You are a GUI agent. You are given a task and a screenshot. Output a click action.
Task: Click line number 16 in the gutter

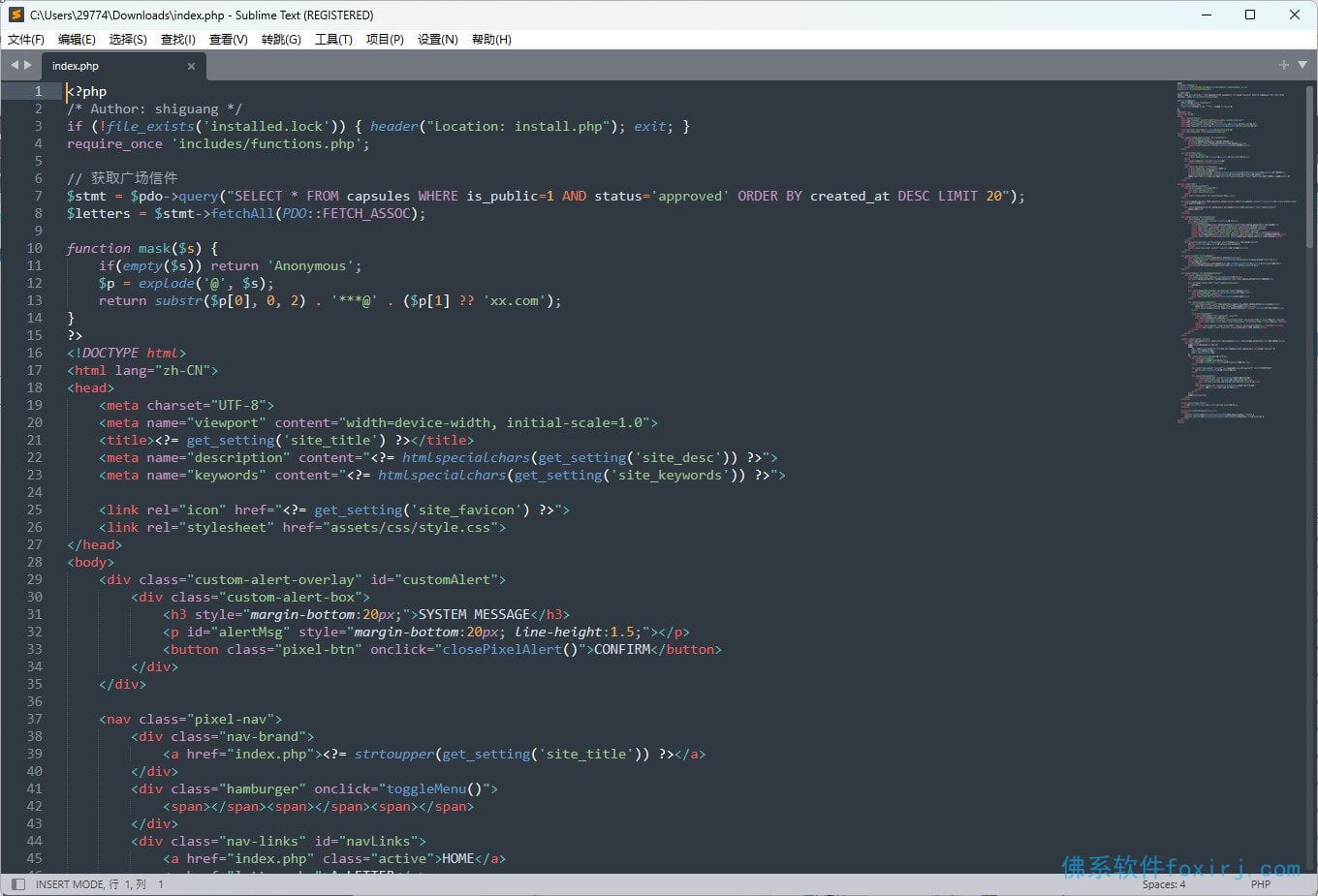click(x=35, y=353)
